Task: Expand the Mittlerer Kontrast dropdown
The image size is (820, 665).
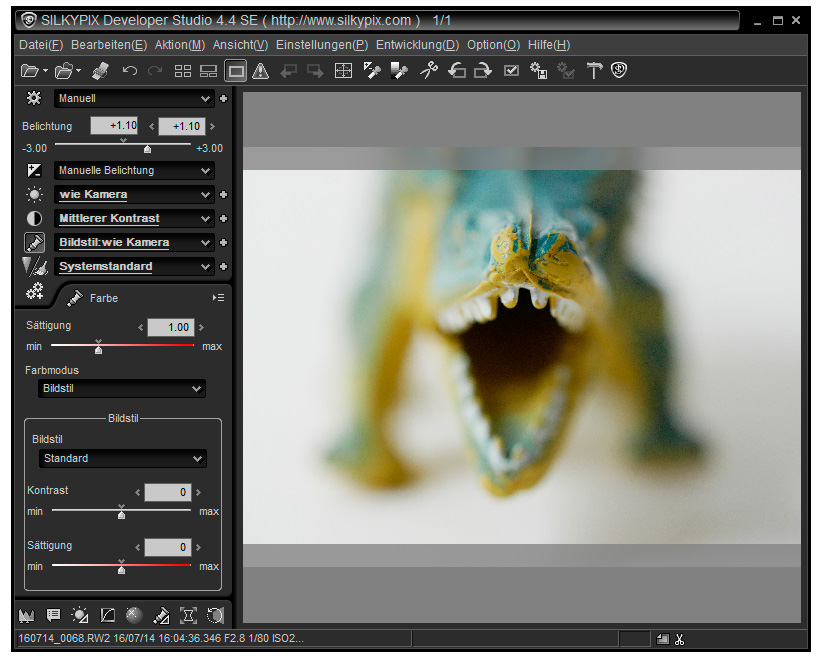Action: click(x=133, y=218)
